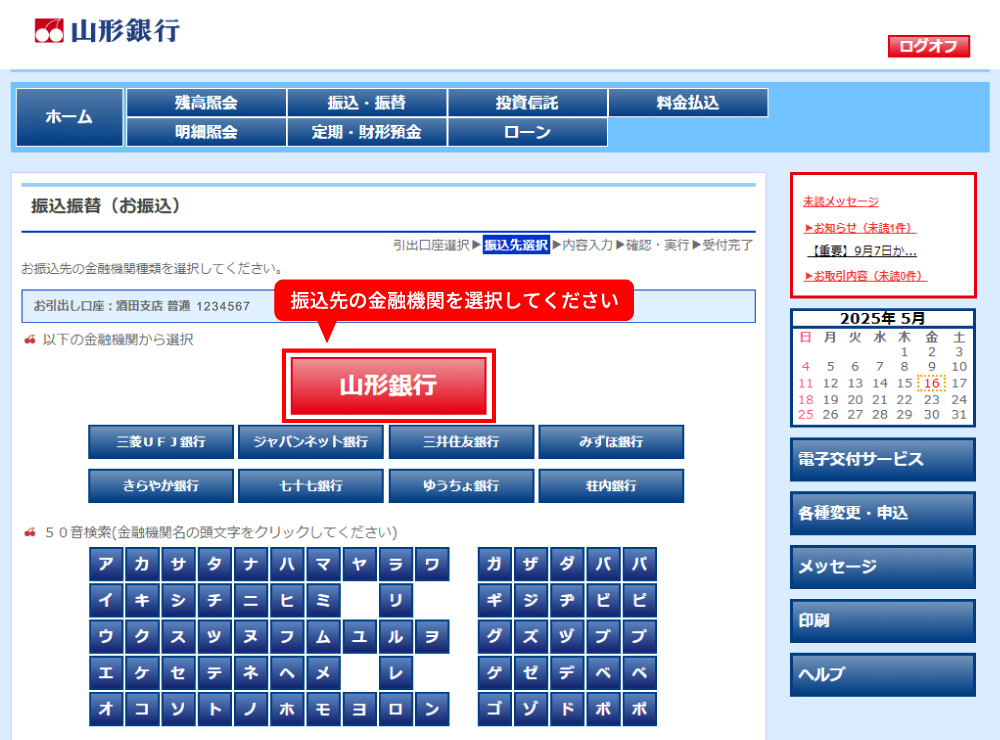Choose 三井住友銀行 as transfer destination
Viewport: 1000px width, 740px height.
point(461,442)
